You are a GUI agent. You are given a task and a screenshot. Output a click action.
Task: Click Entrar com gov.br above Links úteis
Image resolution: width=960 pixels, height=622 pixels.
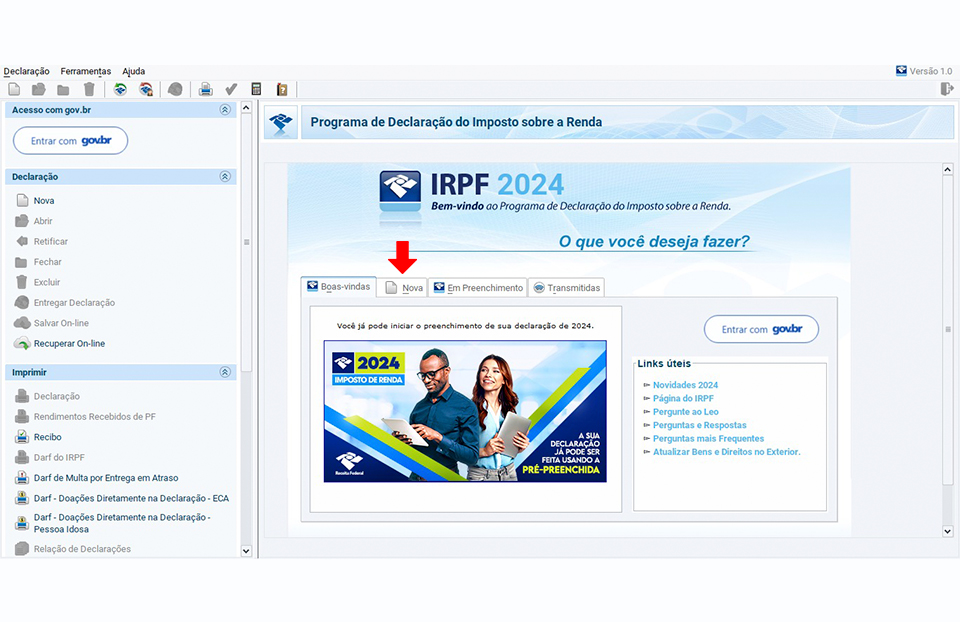pos(761,329)
